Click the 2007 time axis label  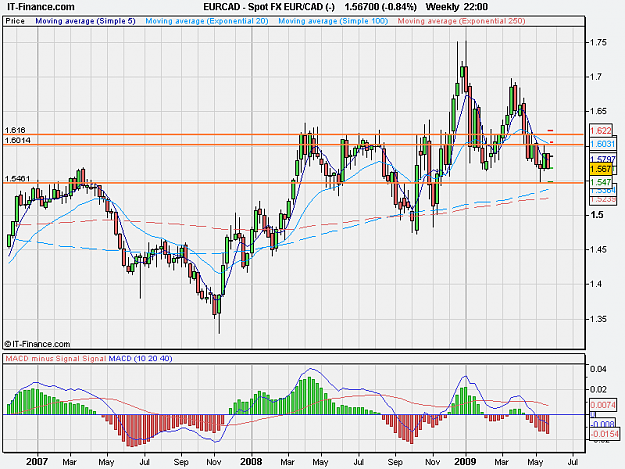coord(37,462)
